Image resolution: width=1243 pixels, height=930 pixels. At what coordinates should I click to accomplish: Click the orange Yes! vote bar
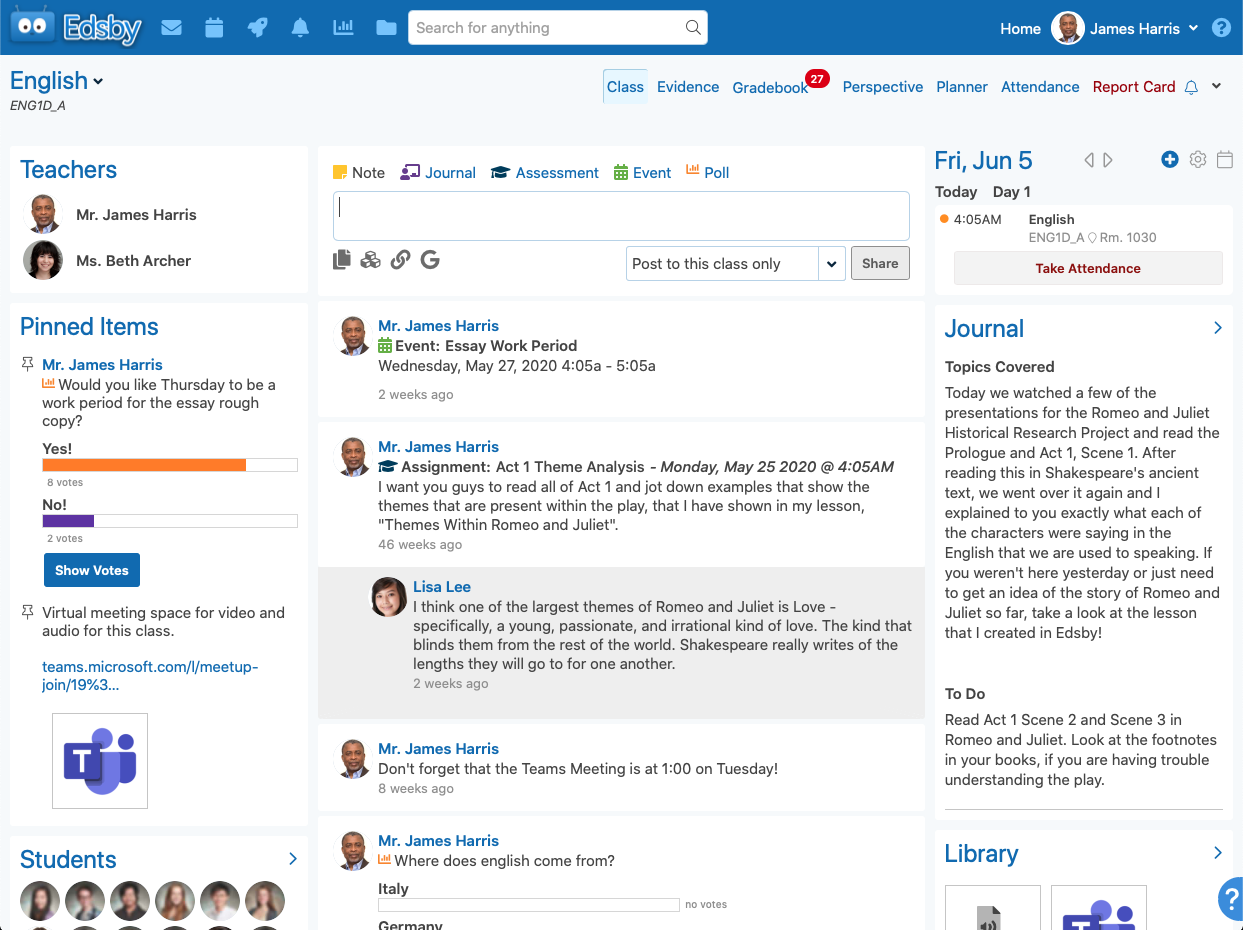point(144,465)
